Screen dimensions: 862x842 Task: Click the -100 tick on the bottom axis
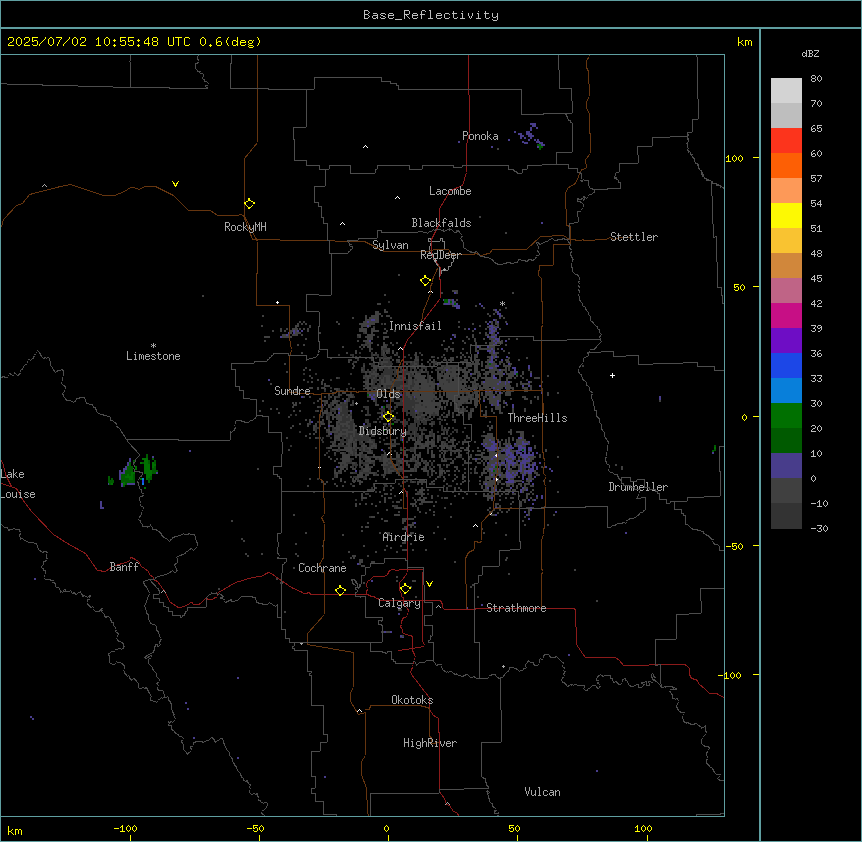pos(125,828)
